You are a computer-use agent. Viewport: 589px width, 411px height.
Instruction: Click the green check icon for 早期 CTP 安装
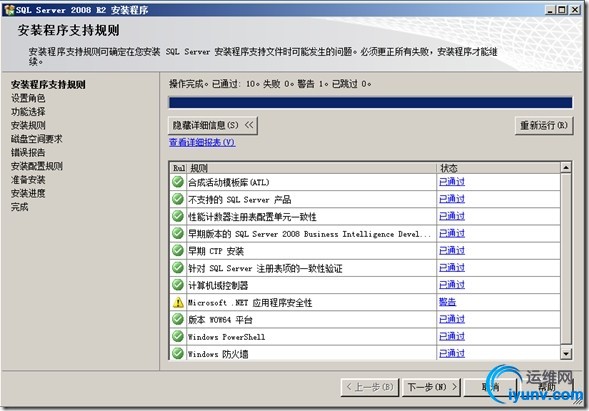[x=178, y=250]
